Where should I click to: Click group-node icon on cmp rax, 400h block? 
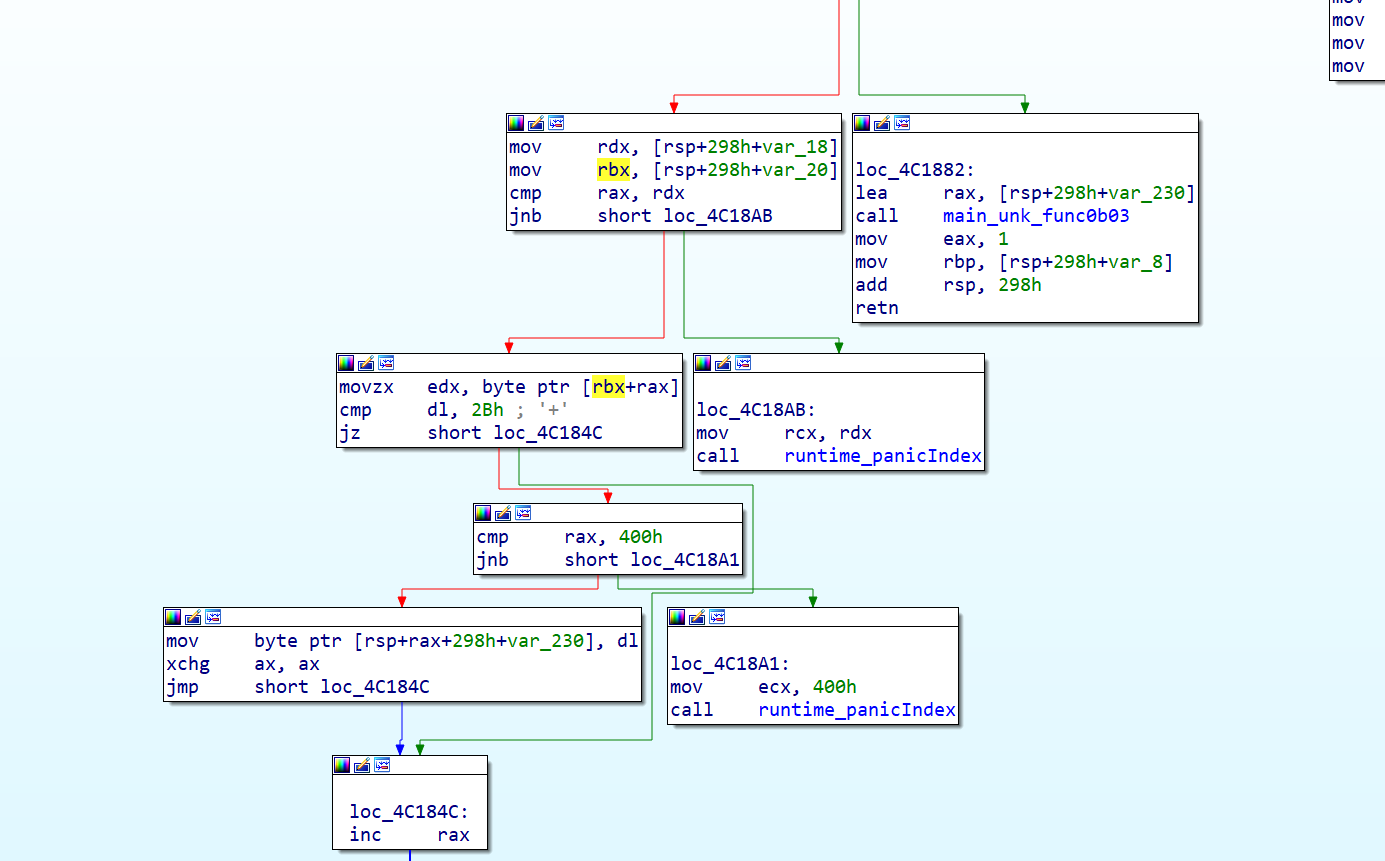(523, 513)
